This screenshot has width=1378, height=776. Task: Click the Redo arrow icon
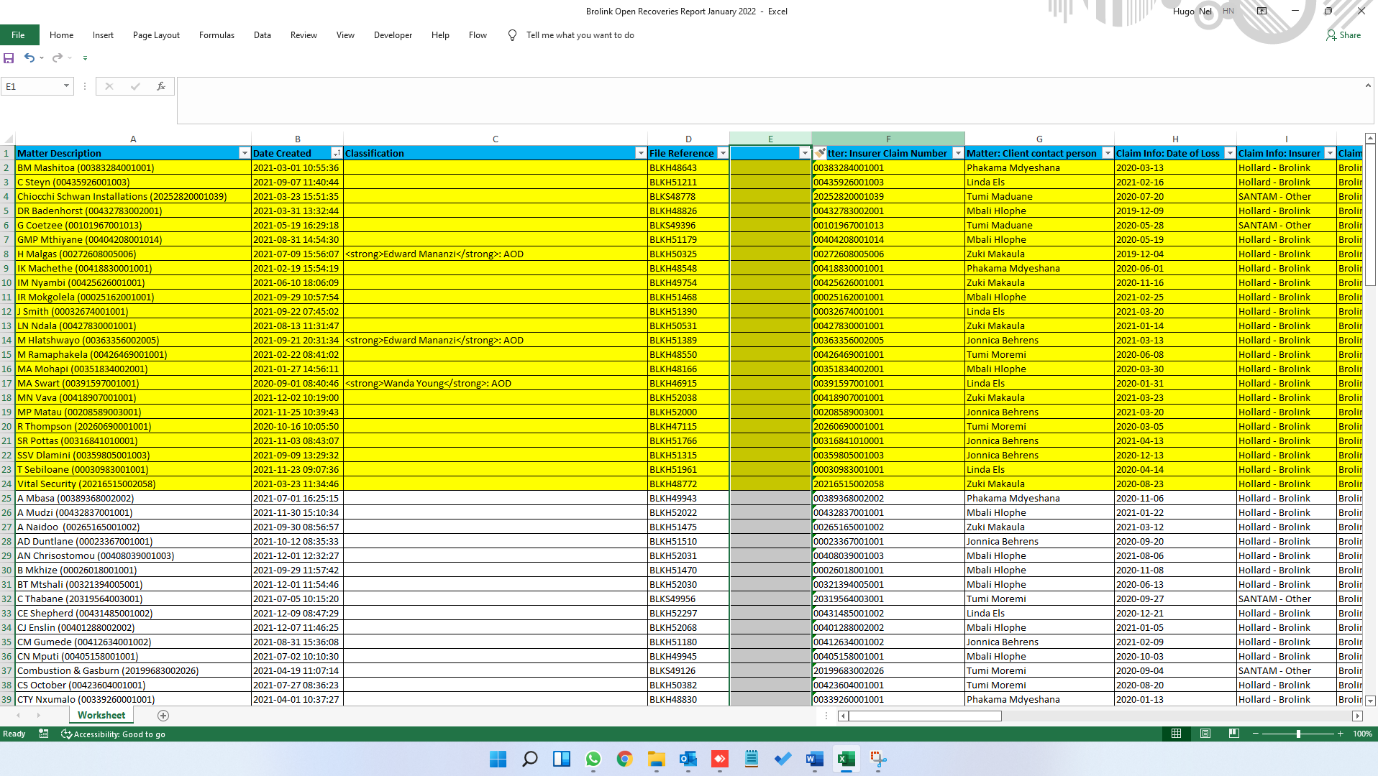click(57, 58)
